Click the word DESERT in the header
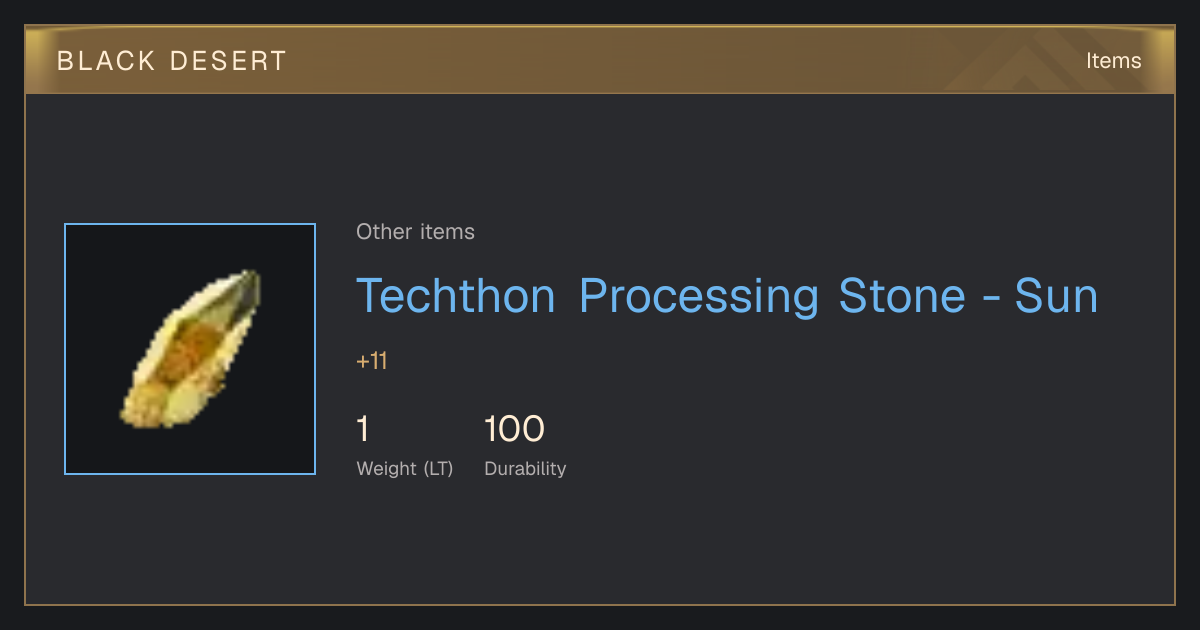 pos(228,61)
